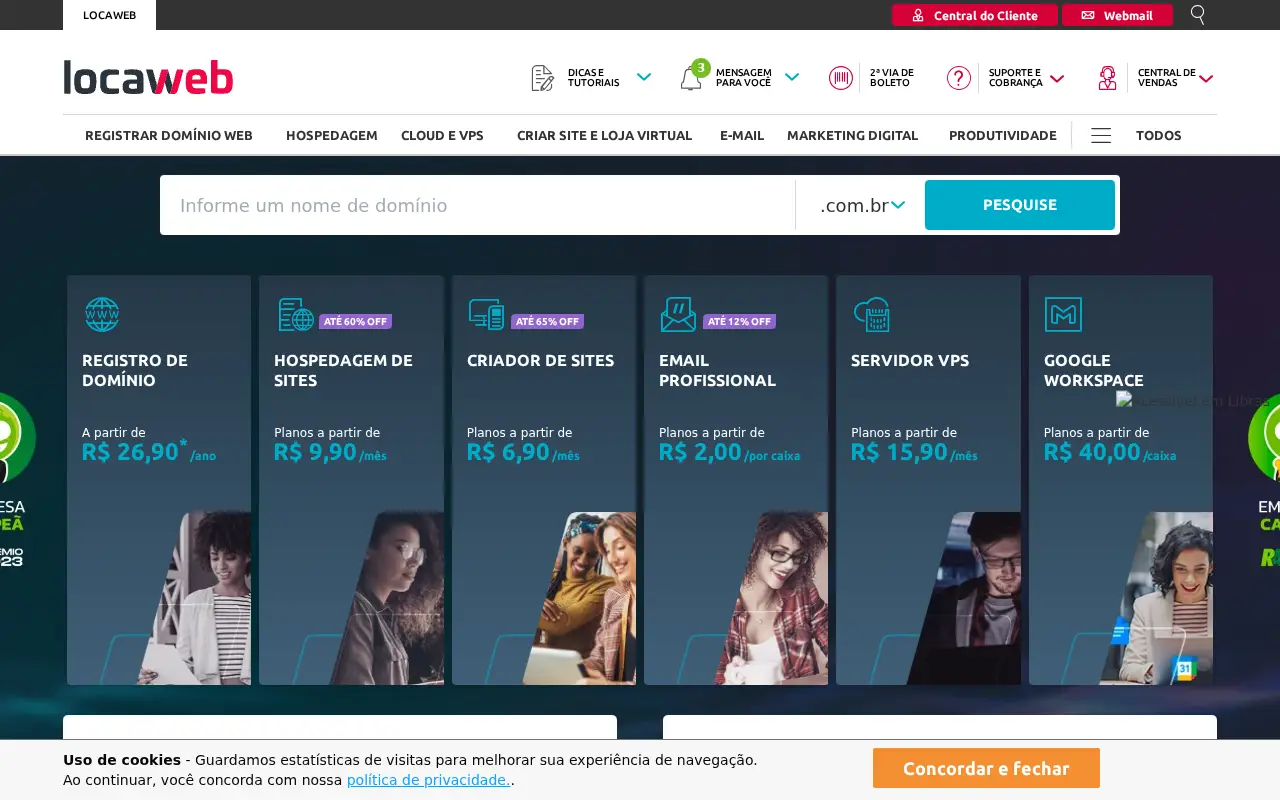Click the Google Workspace M icon
The height and width of the screenshot is (800, 1280).
pos(1063,314)
